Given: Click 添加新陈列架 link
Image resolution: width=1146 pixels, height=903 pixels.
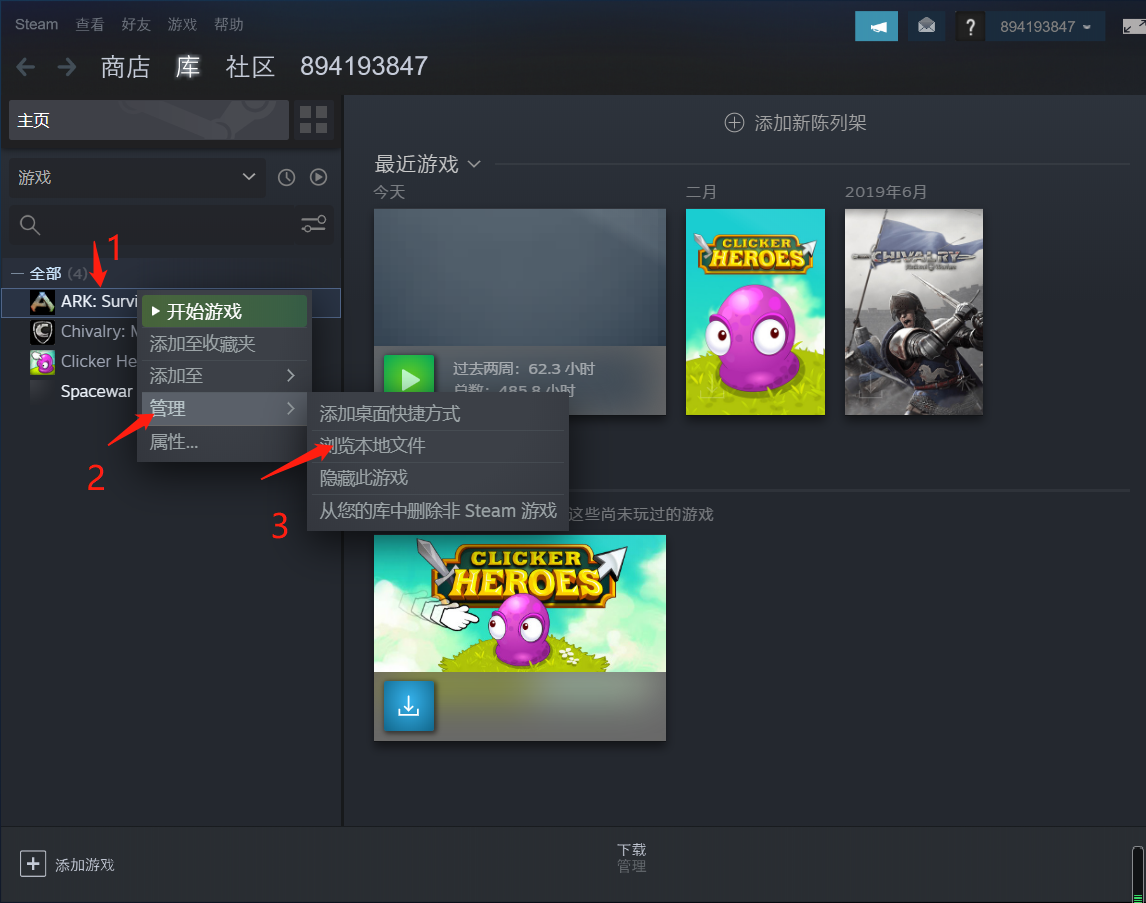Looking at the screenshot, I should coord(810,123).
